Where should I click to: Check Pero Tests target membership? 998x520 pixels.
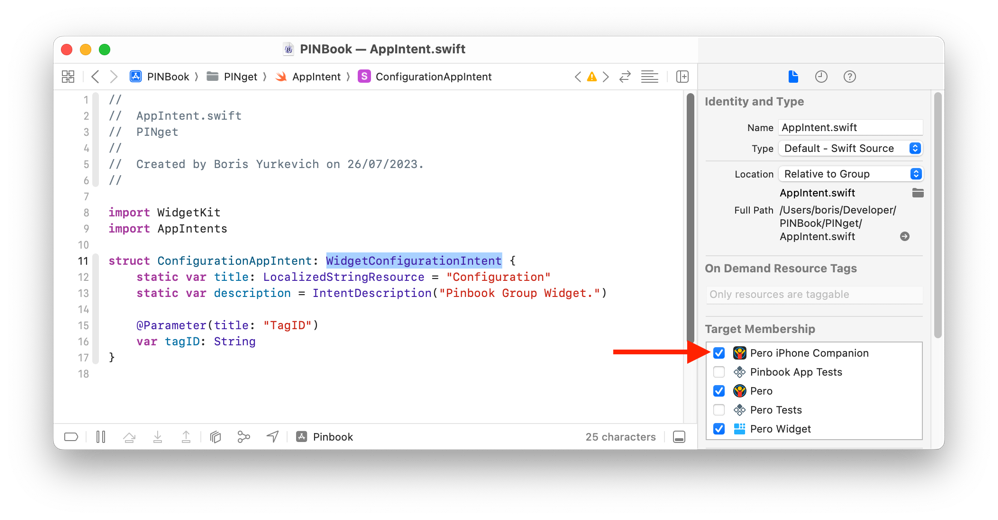pyautogui.click(x=719, y=410)
